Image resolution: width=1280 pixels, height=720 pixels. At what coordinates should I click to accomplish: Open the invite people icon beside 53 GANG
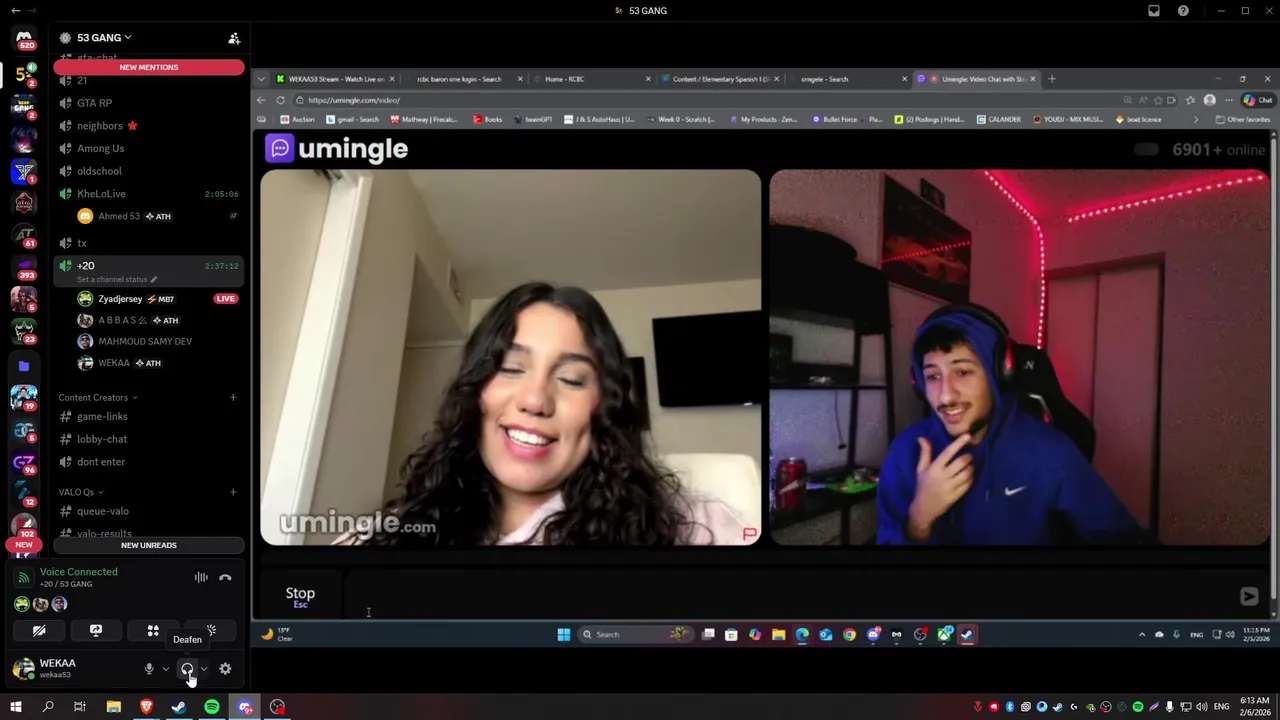click(x=234, y=38)
